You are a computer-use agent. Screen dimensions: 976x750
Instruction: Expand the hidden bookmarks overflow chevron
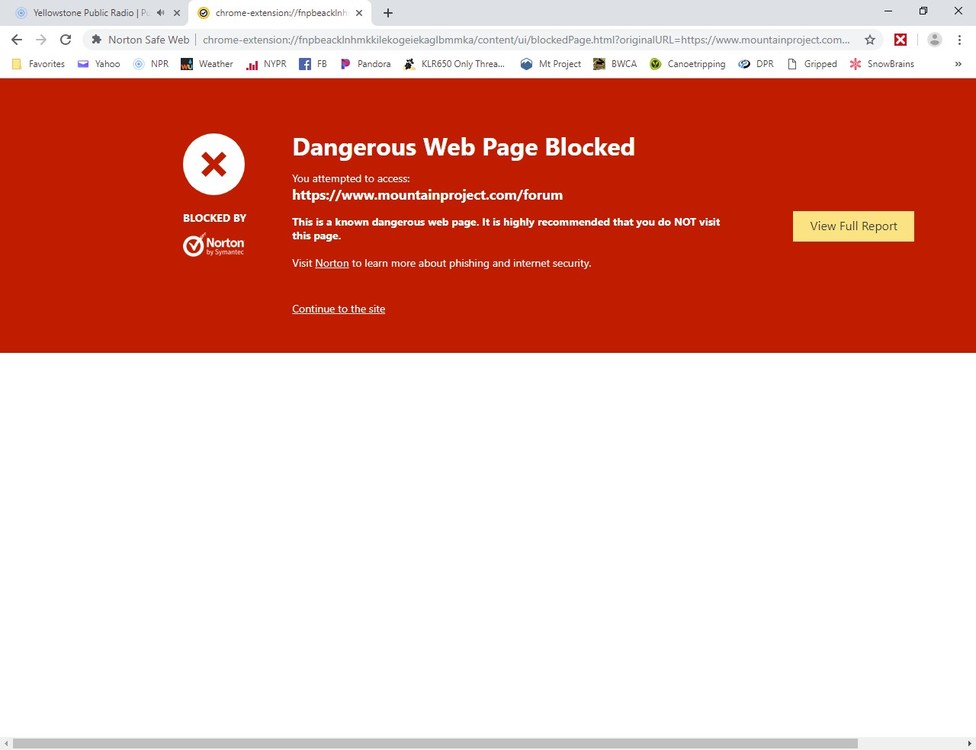tap(958, 63)
